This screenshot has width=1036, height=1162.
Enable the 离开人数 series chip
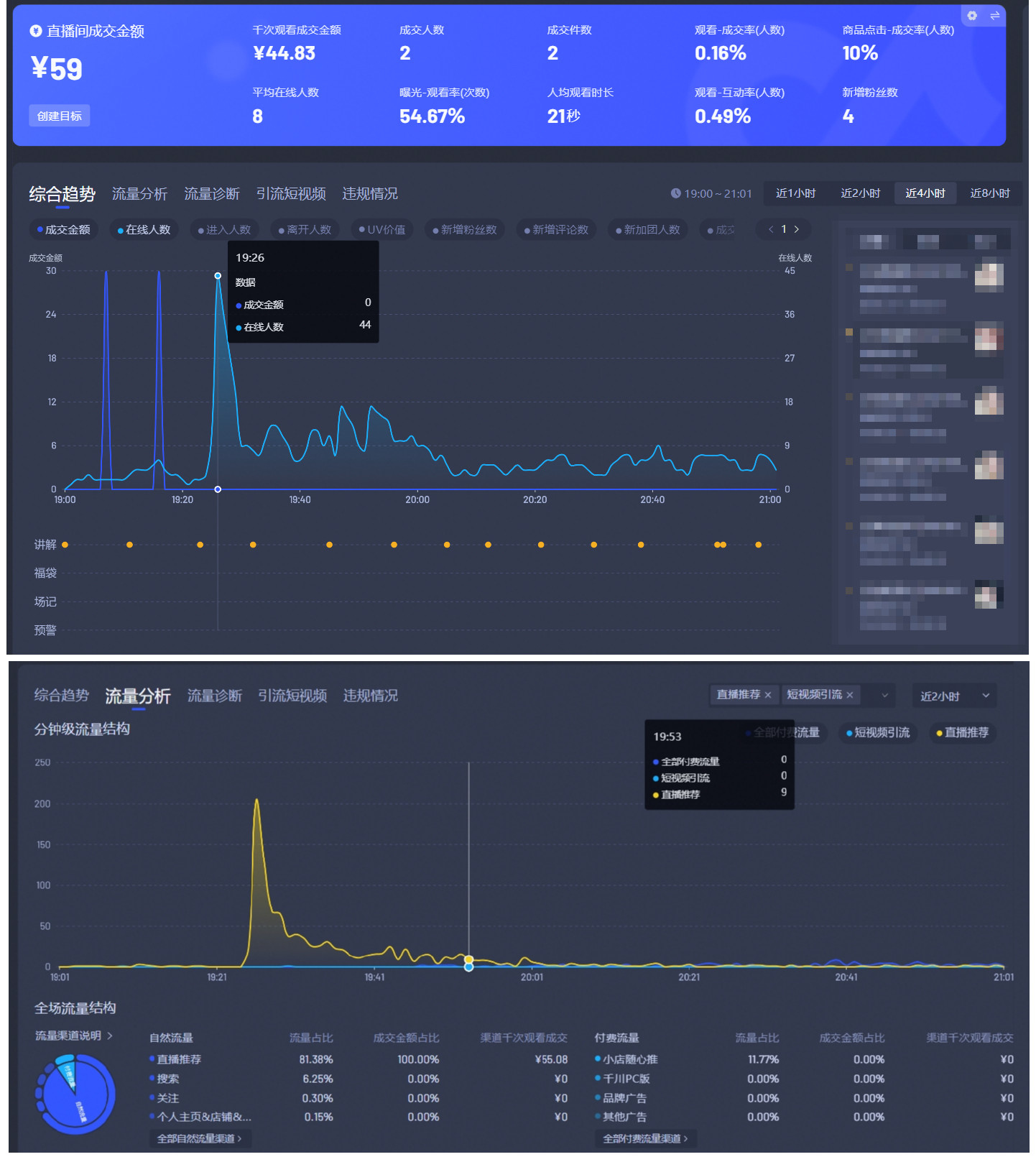pyautogui.click(x=305, y=230)
